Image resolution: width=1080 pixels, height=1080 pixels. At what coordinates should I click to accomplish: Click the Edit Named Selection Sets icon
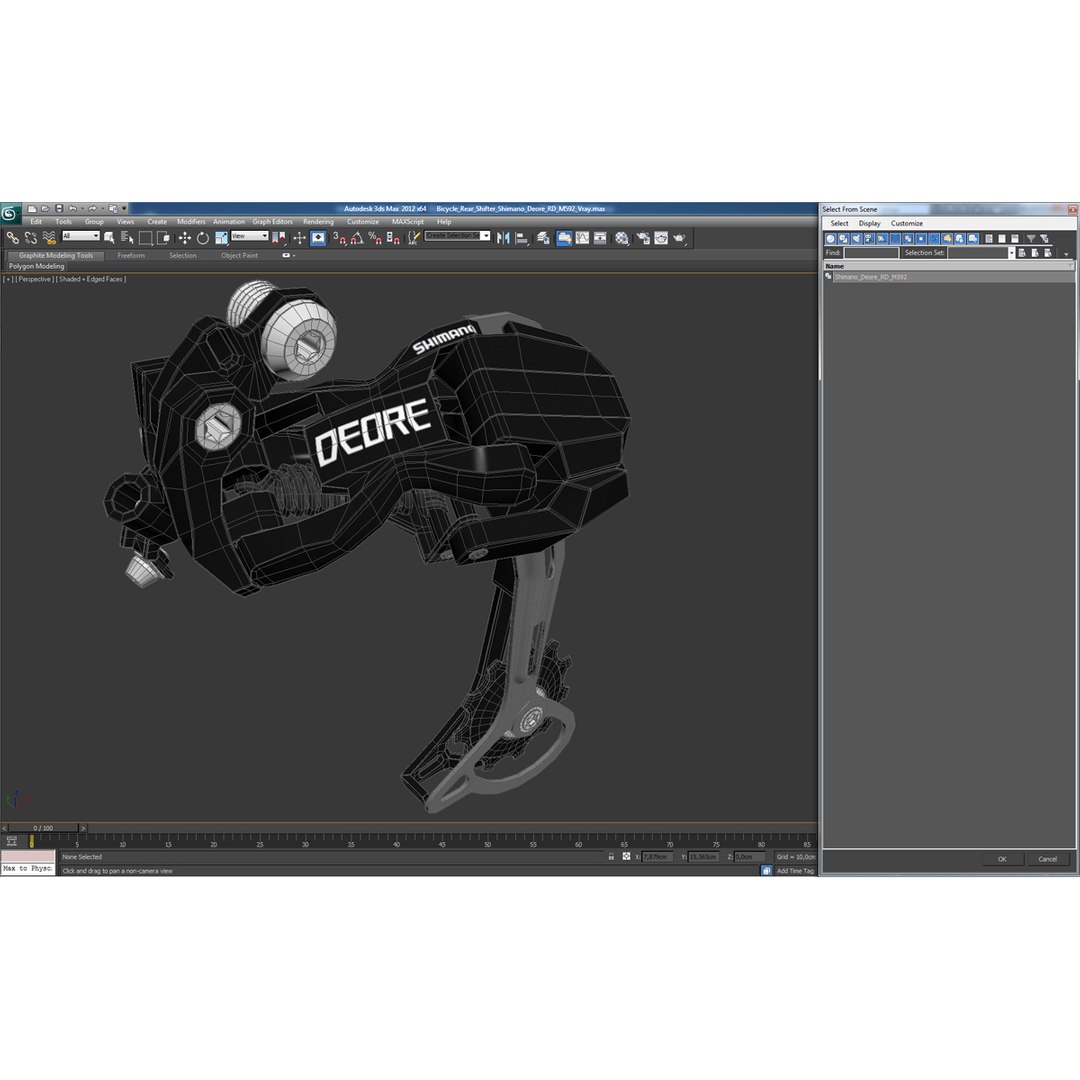413,238
